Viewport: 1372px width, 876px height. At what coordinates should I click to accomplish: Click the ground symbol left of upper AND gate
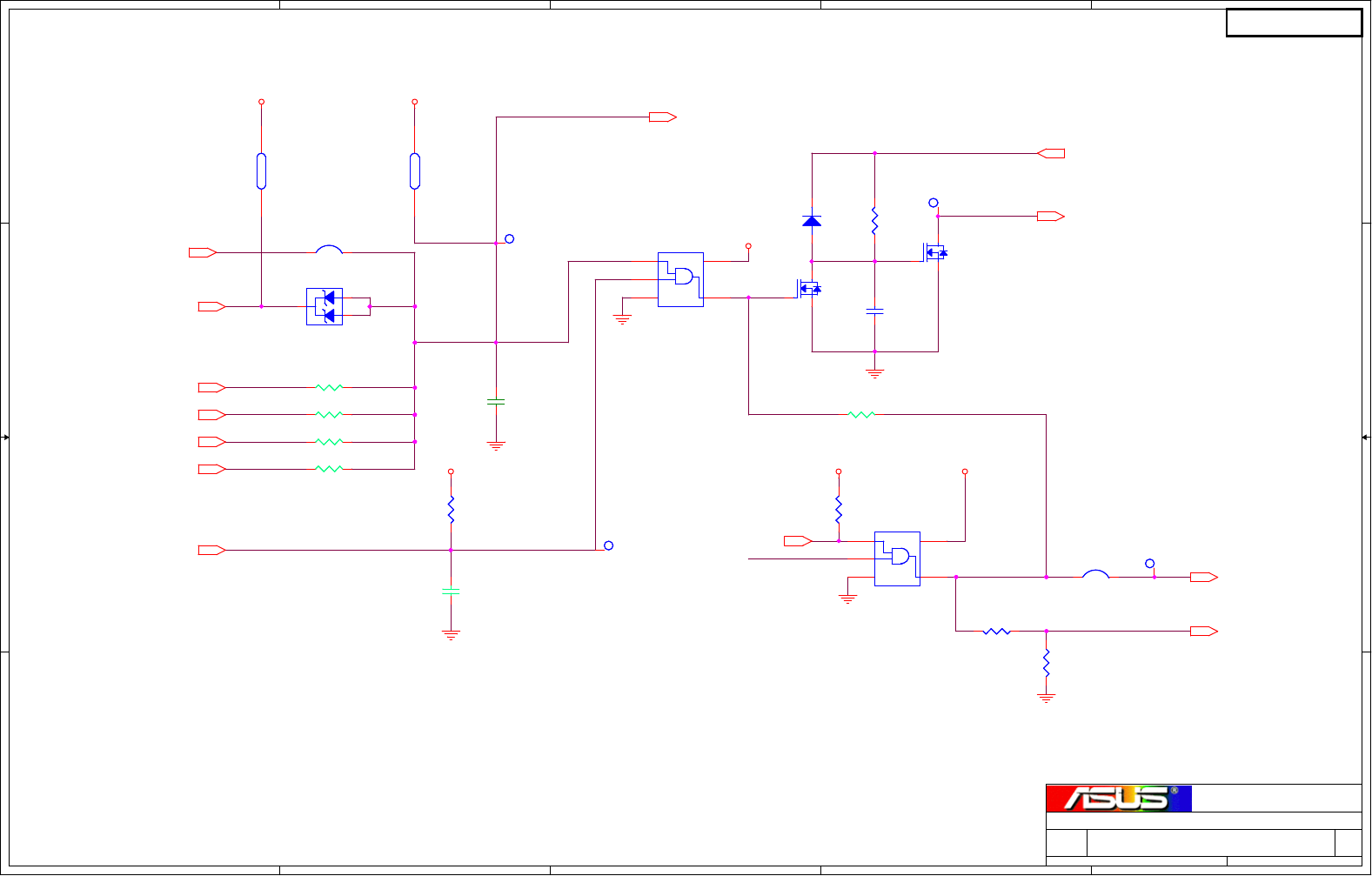click(622, 319)
